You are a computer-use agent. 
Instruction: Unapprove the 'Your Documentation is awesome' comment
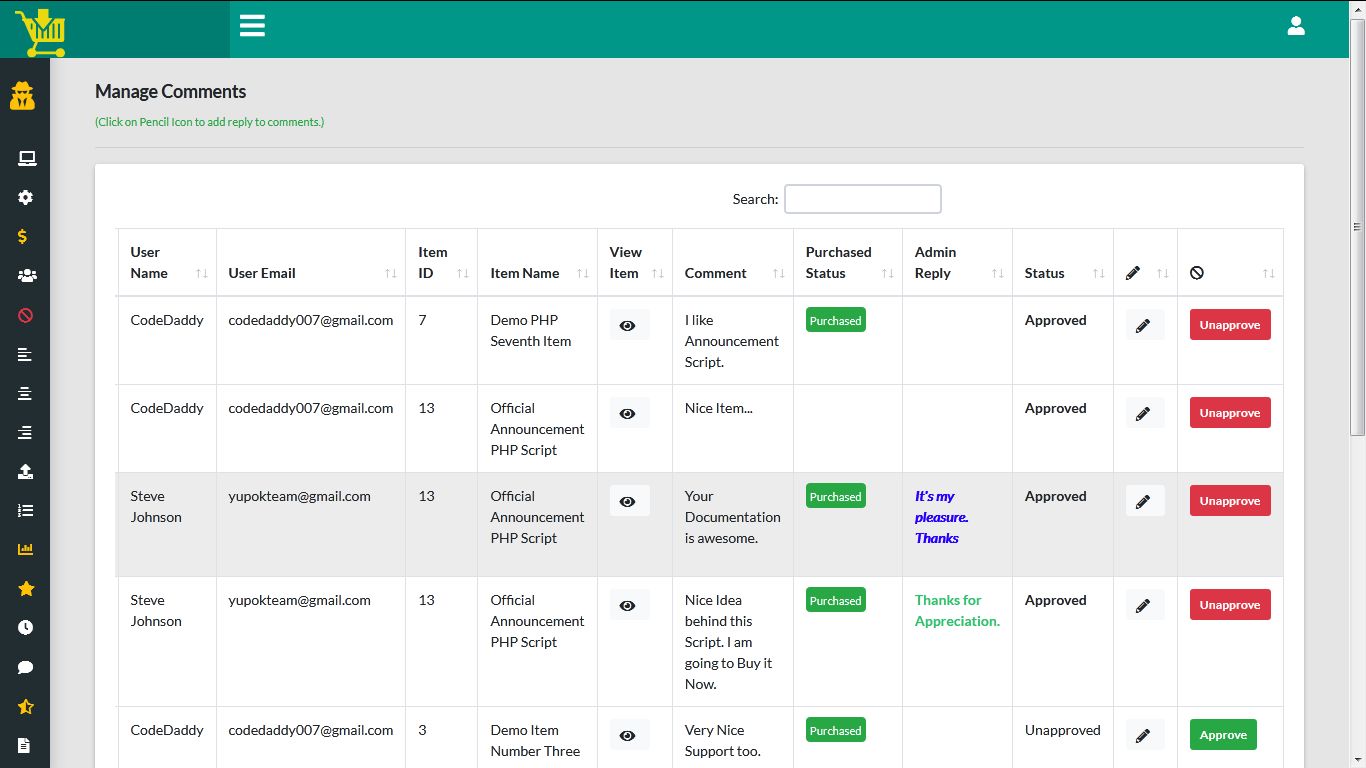pyautogui.click(x=1229, y=501)
